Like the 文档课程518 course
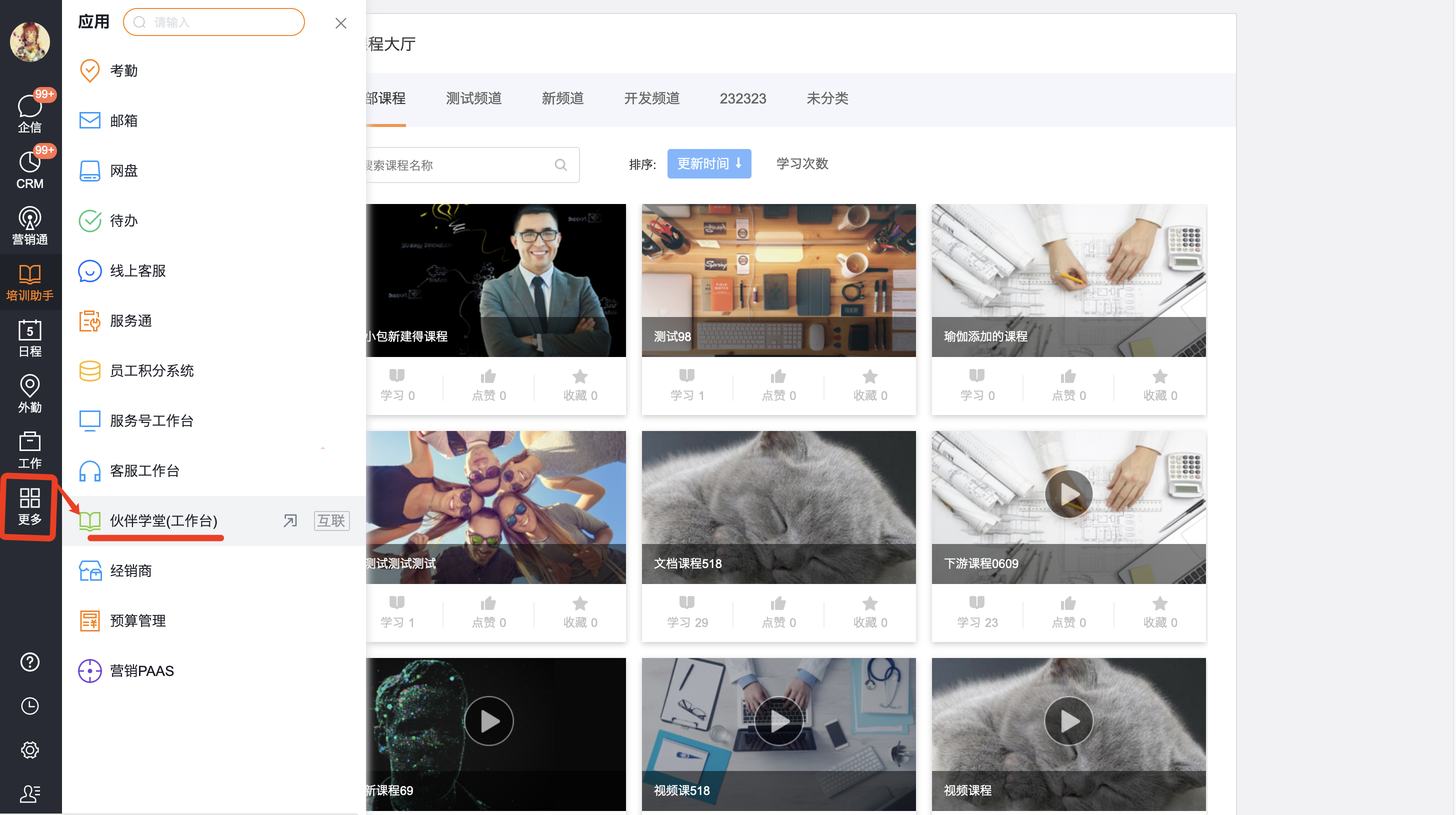The image size is (1456, 815). (779, 612)
